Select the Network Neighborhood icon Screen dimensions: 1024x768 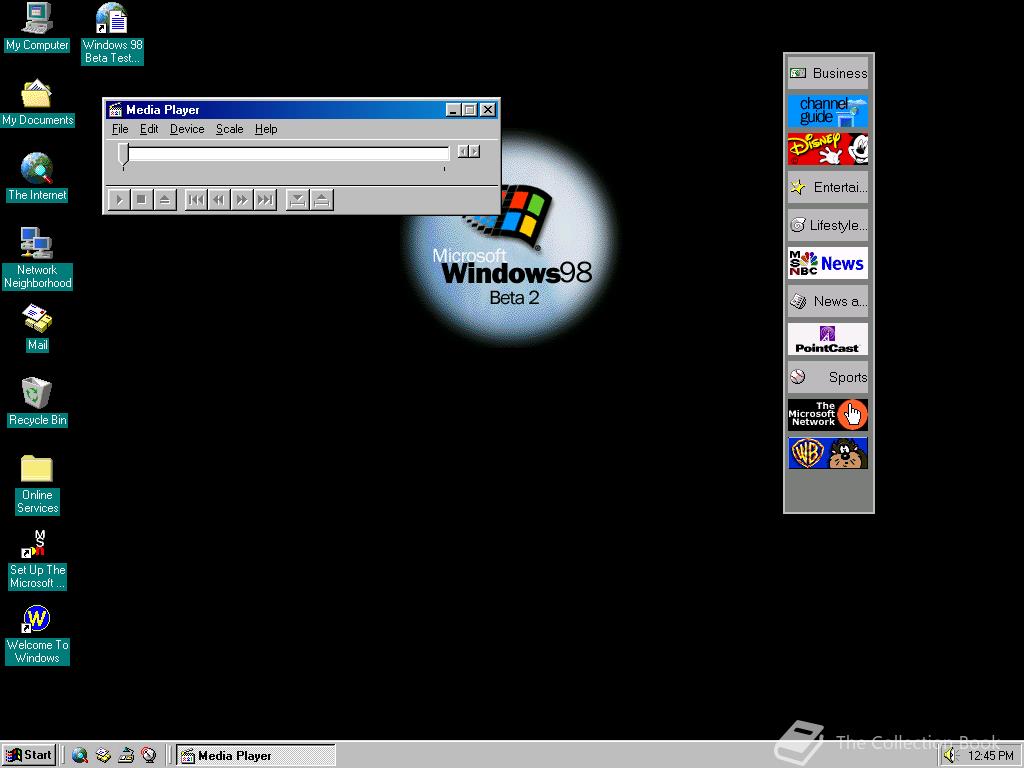click(x=37, y=258)
